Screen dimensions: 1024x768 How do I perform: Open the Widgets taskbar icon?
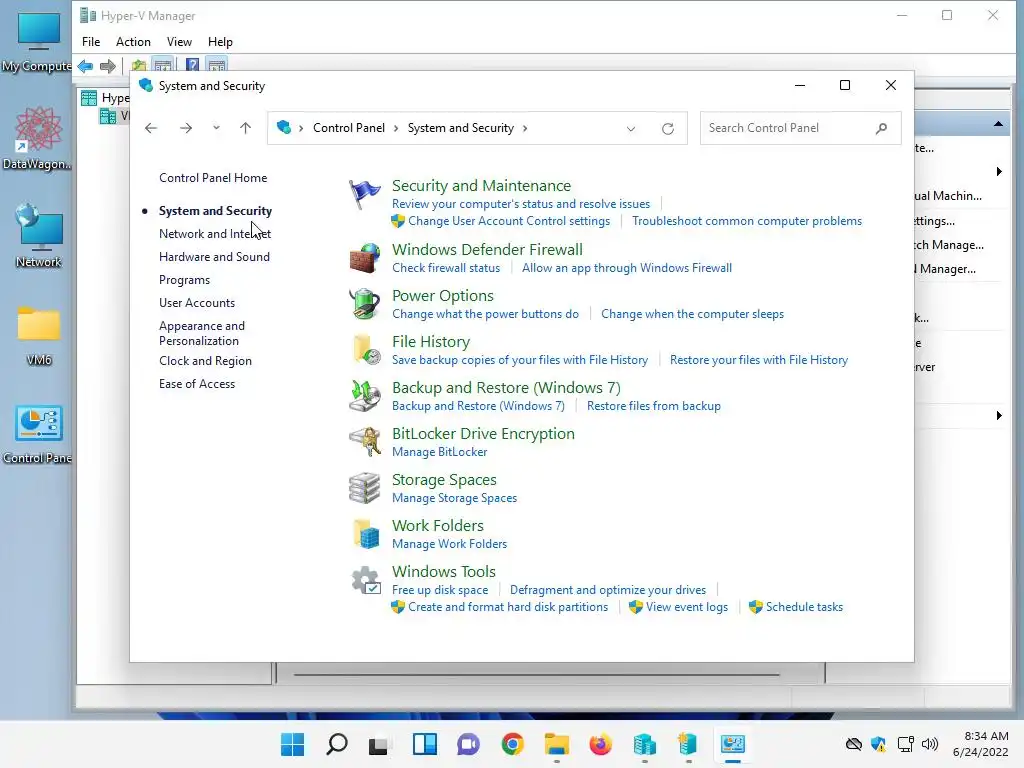click(x=424, y=744)
